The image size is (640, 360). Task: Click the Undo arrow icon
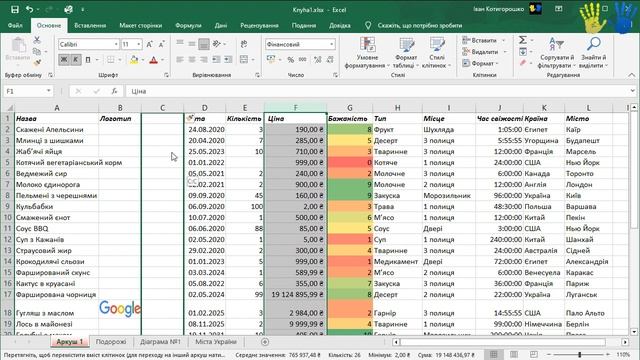[29, 9]
